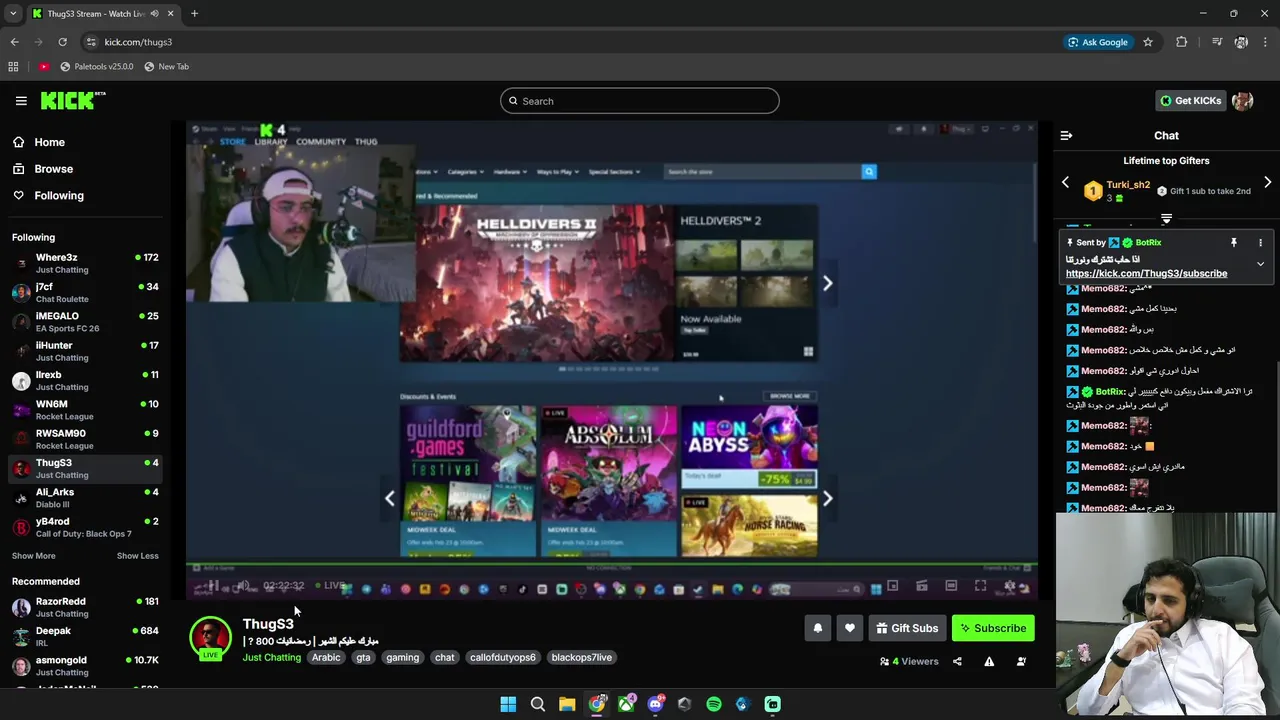The image size is (1280, 720).
Task: Open browser extensions puzzle icon
Action: (1182, 42)
